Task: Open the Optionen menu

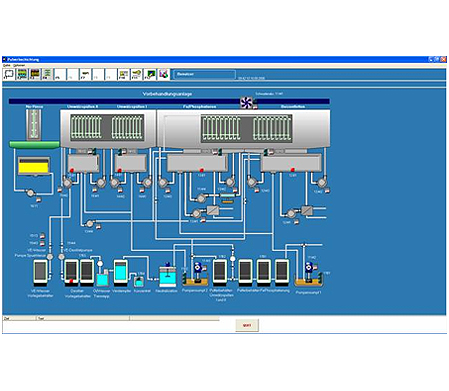Action: [19, 65]
